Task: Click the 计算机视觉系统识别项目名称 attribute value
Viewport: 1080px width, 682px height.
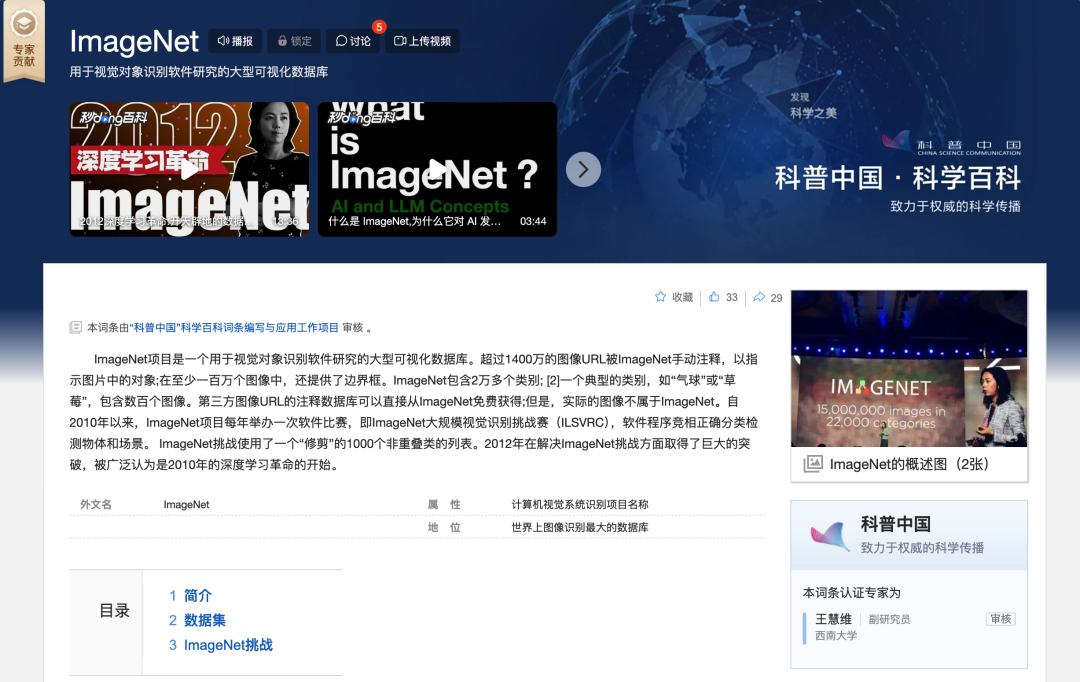Action: pos(580,505)
